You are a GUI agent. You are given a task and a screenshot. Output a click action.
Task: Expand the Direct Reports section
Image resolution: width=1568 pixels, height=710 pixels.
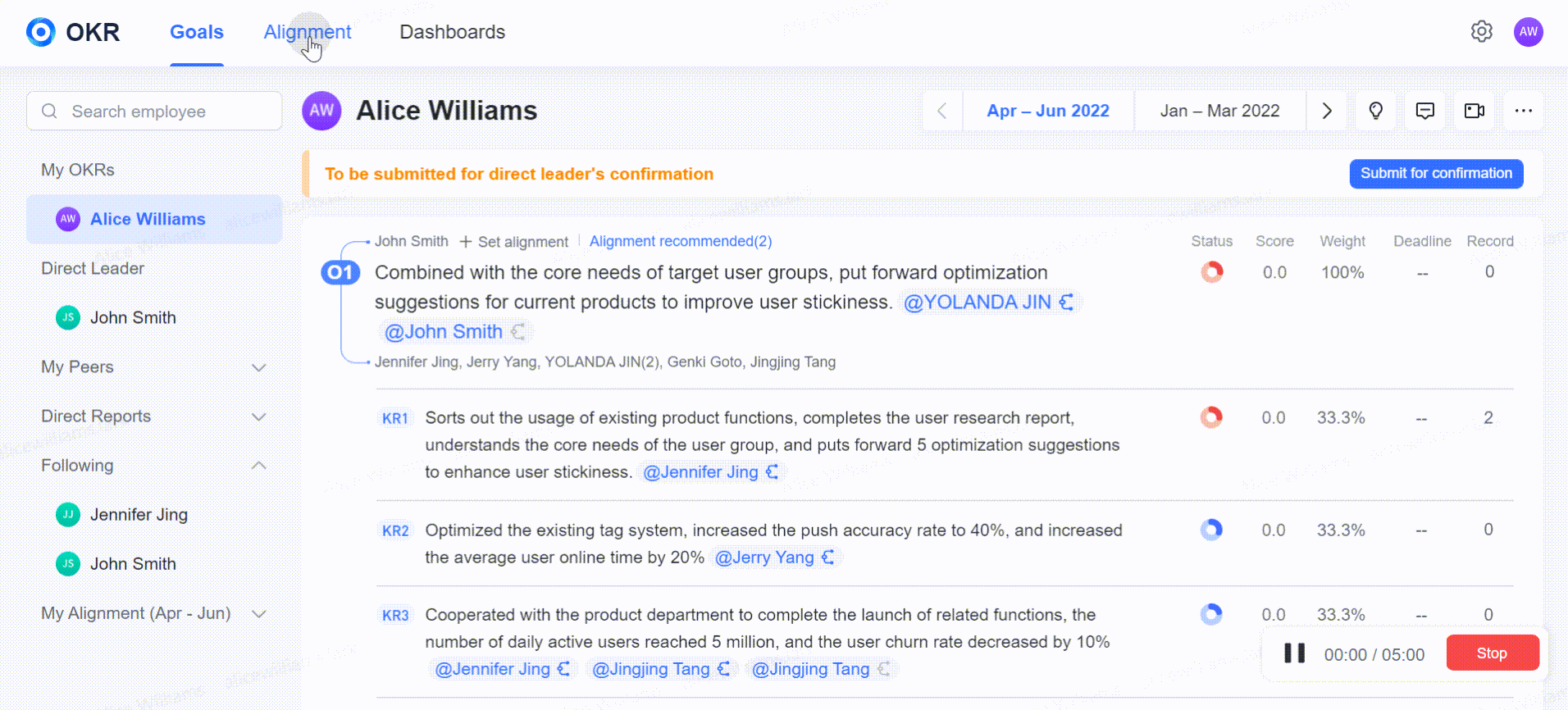[259, 416]
